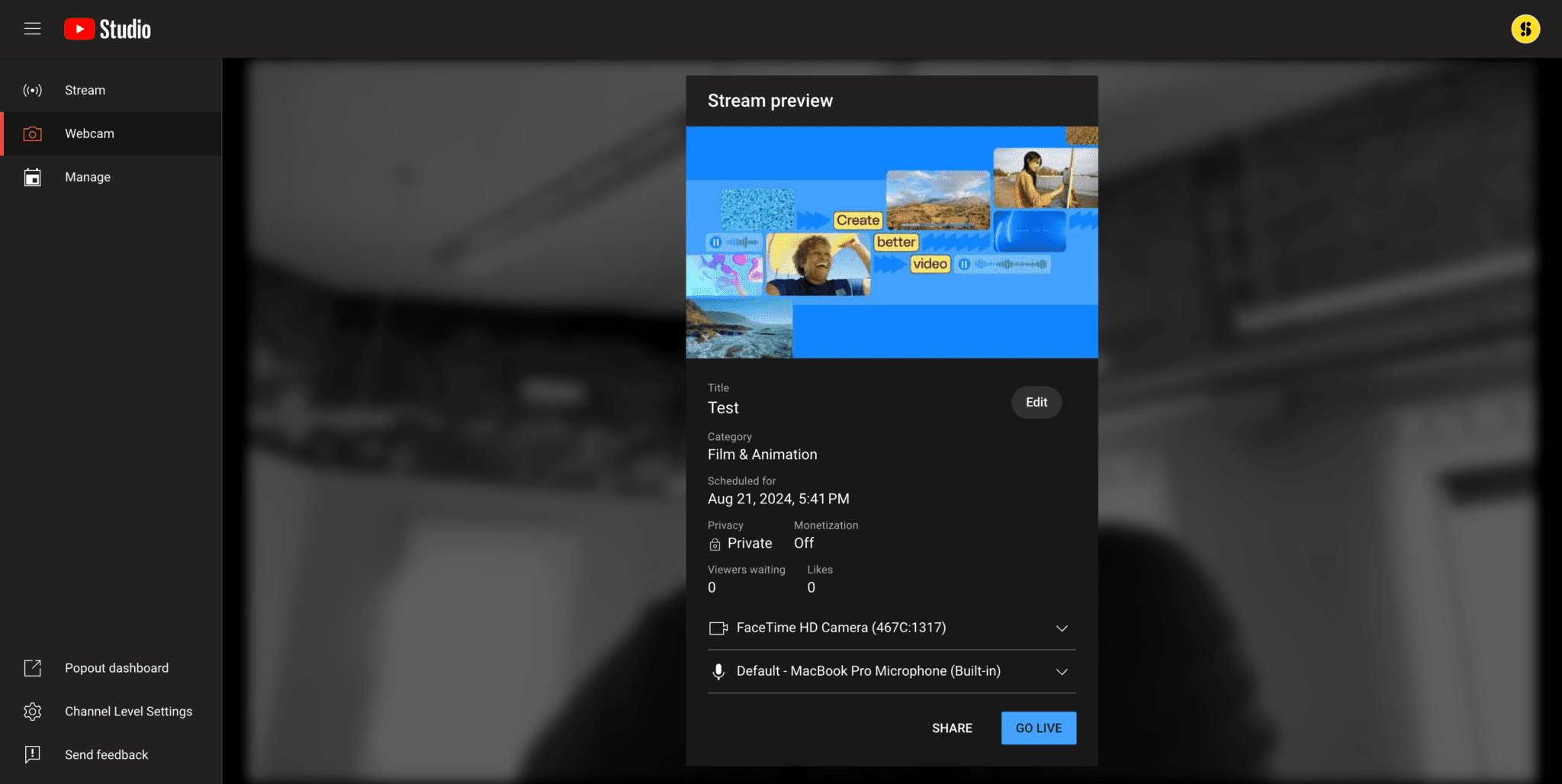The width and height of the screenshot is (1562, 784).
Task: Open Manage using its calendar icon
Action: point(33,177)
